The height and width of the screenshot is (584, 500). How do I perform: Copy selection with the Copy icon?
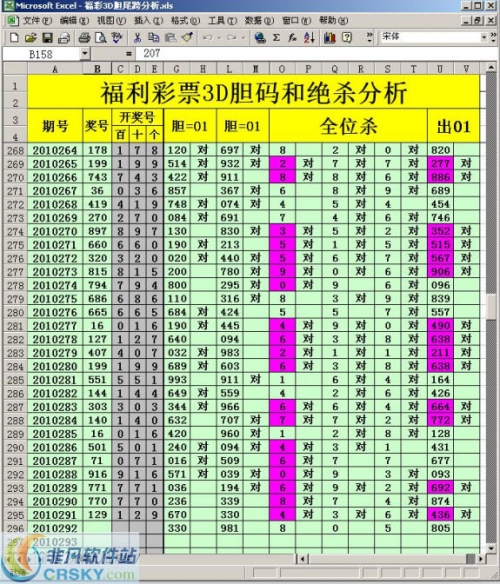click(154, 38)
